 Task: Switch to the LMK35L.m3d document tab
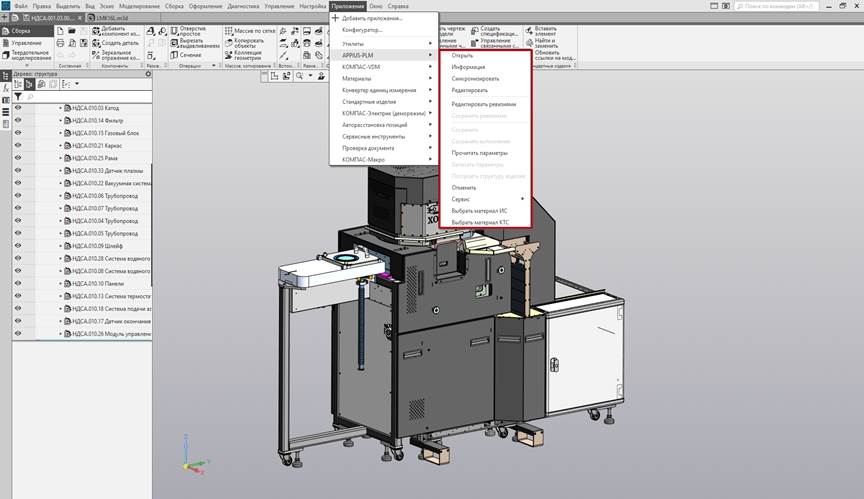point(108,18)
